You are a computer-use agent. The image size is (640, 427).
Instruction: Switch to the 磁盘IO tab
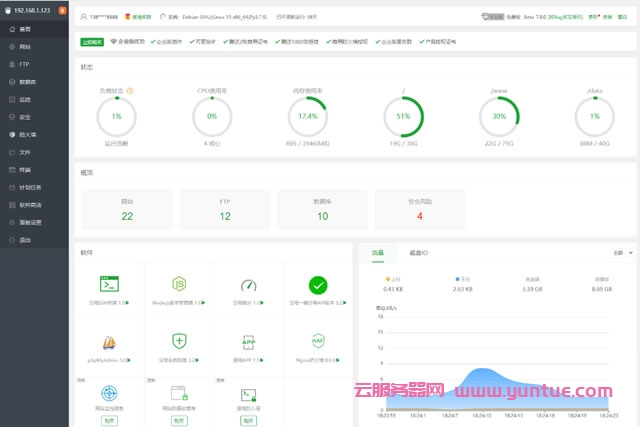[x=418, y=253]
